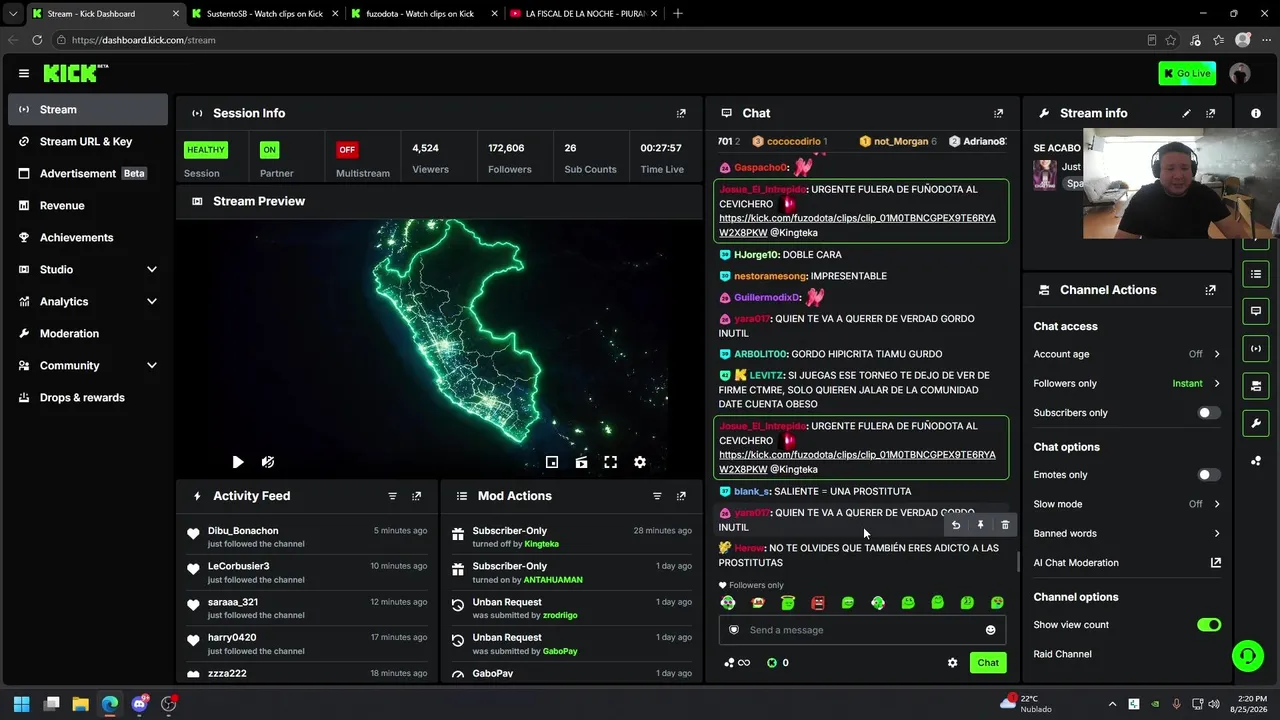Open File Explorer from the taskbar
The height and width of the screenshot is (720, 1280).
point(81,704)
